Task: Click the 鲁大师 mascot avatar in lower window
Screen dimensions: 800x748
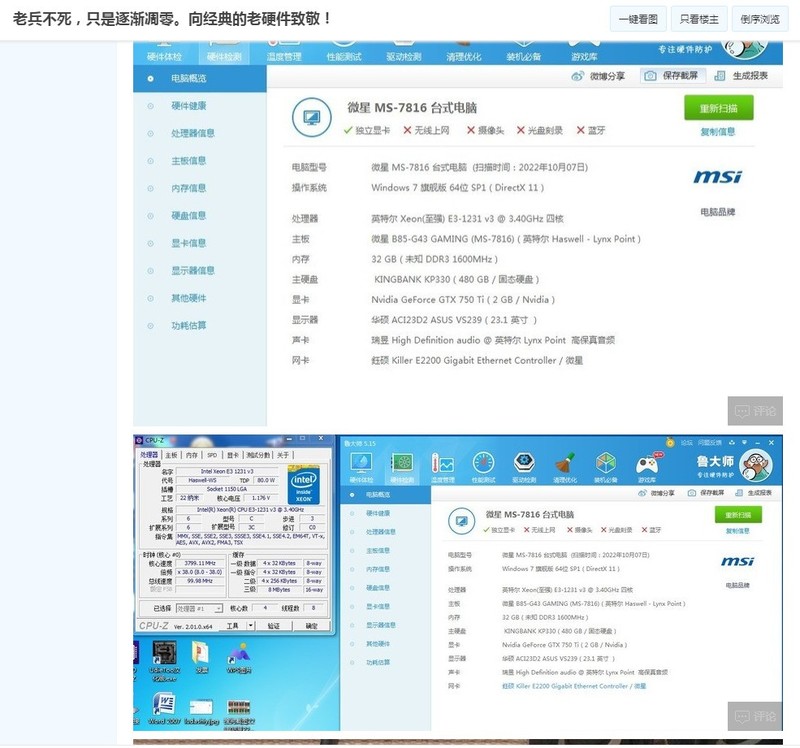Action: click(x=757, y=465)
